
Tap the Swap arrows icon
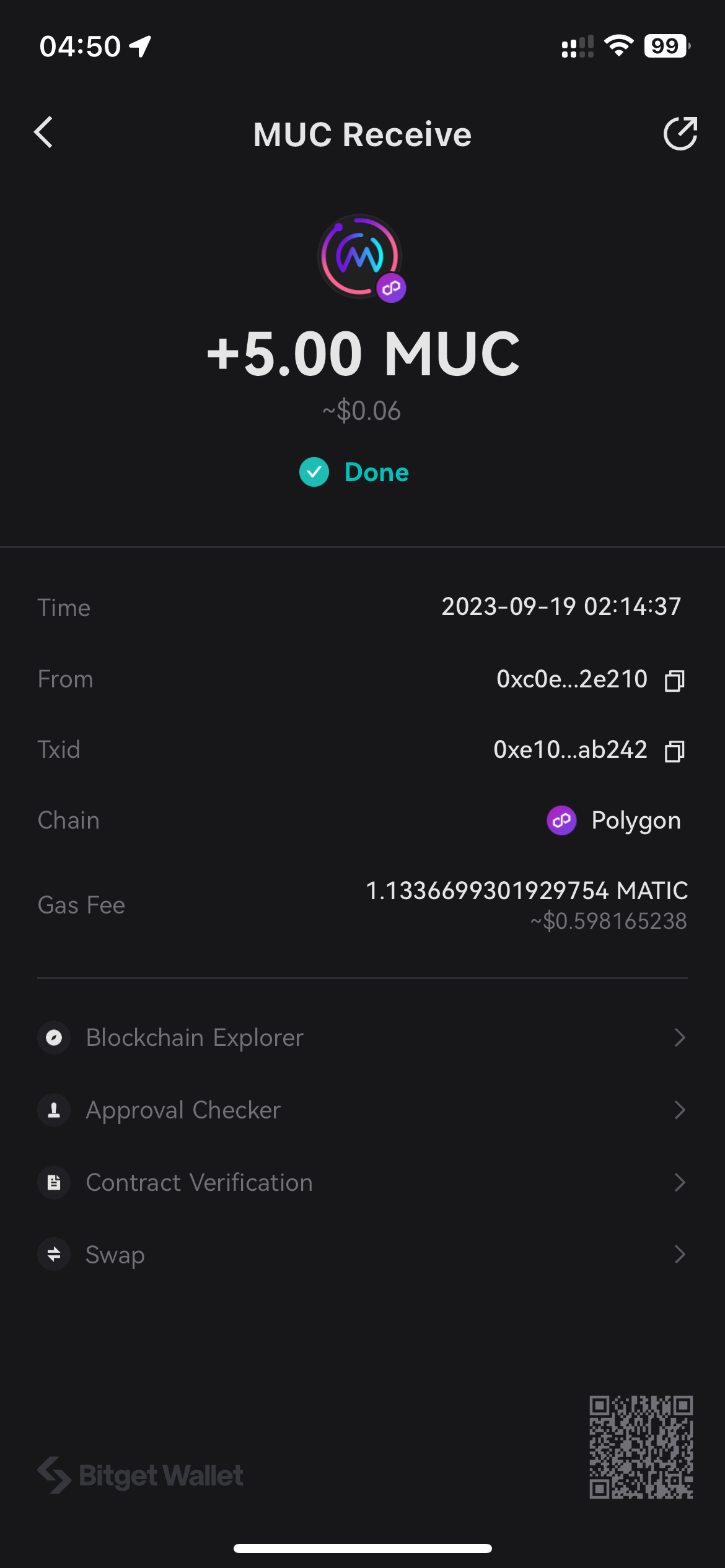(x=54, y=1255)
